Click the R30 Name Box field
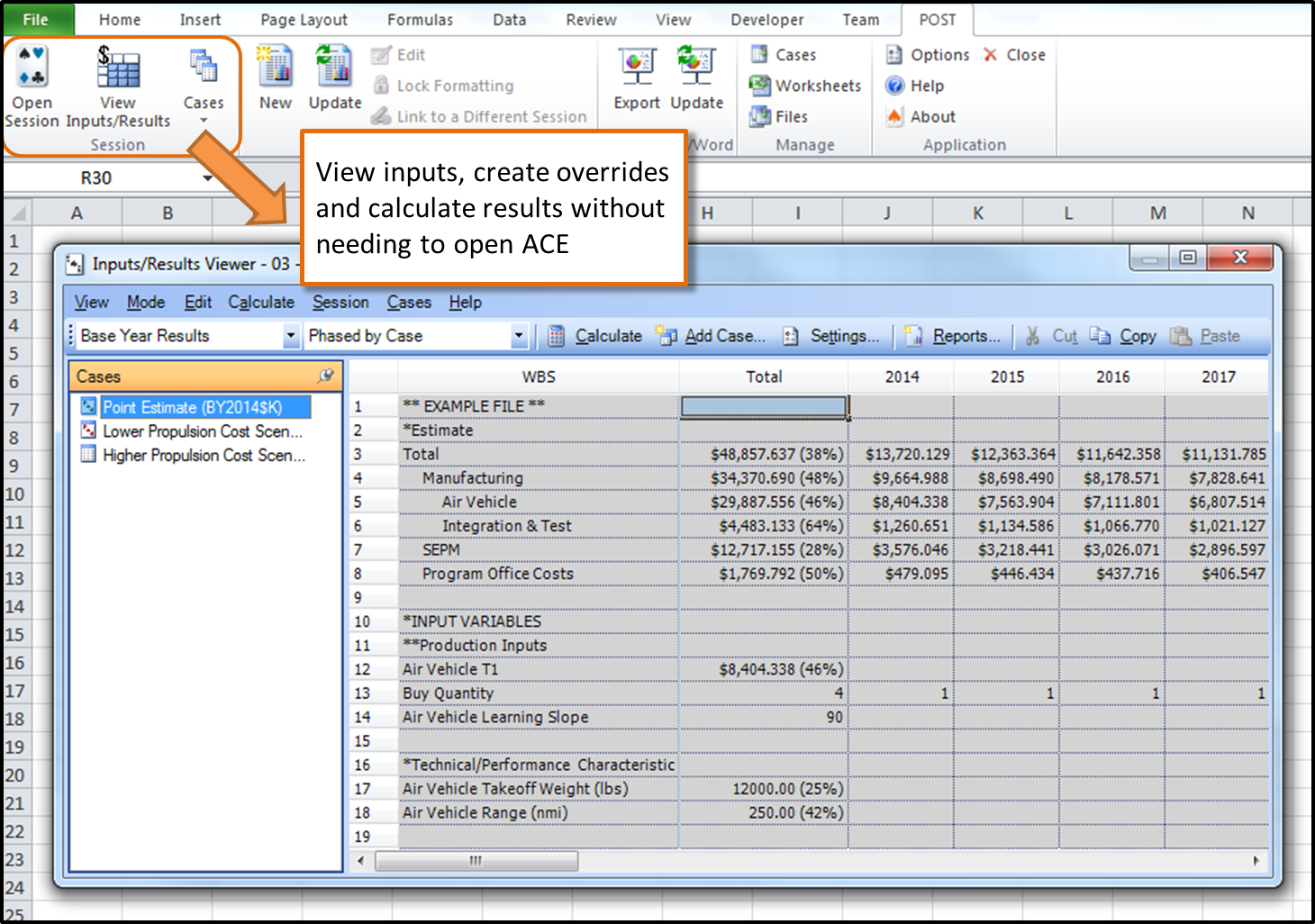Screen dimensions: 1315x924 click(97, 178)
